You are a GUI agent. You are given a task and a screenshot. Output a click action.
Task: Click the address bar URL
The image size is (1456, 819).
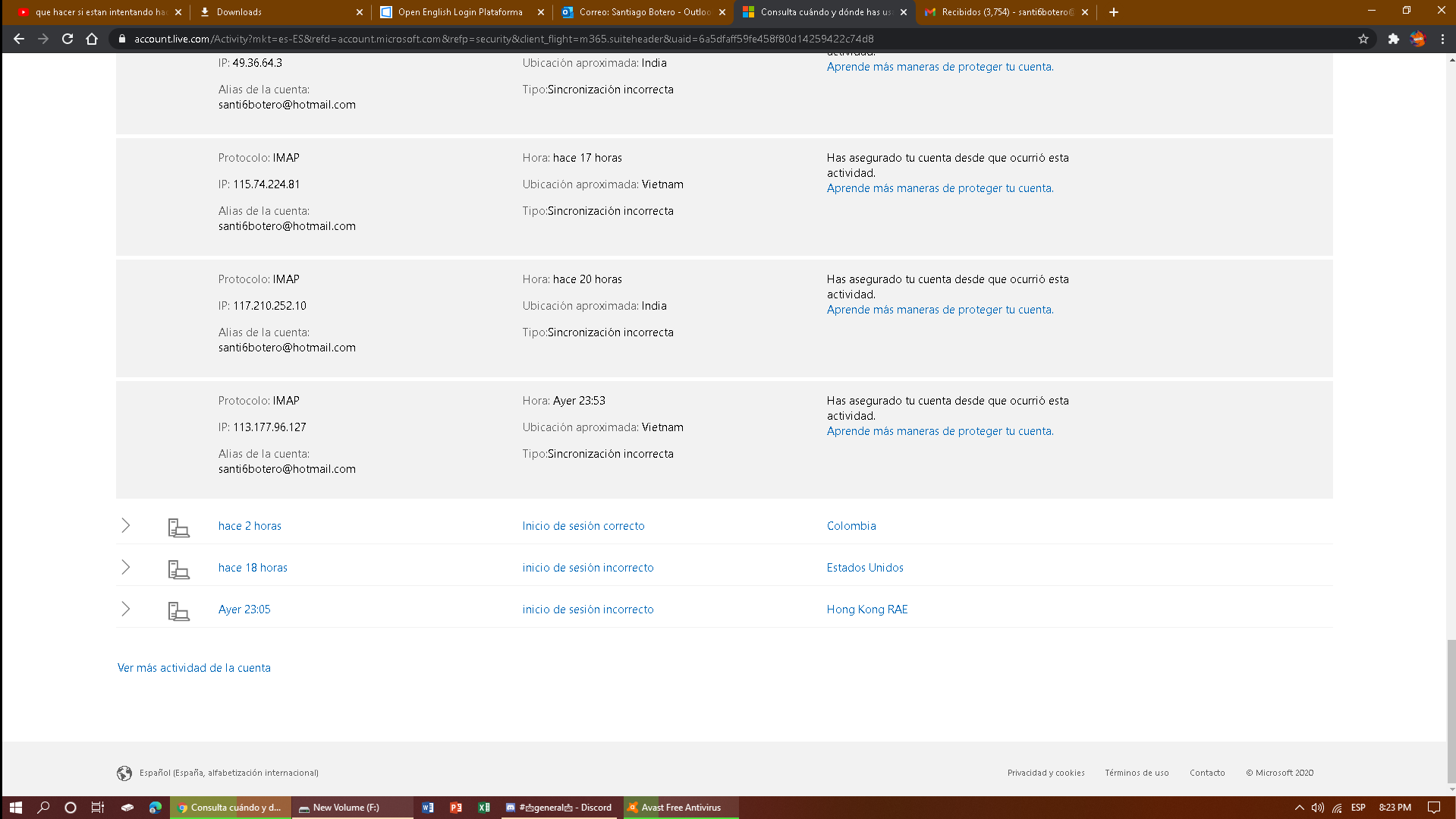point(504,39)
